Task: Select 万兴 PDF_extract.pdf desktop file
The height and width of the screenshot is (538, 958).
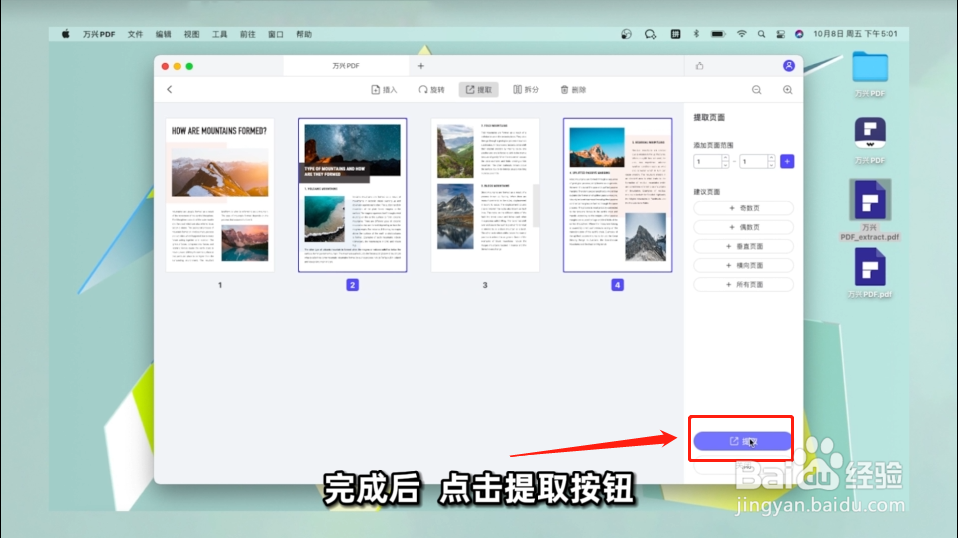Action: (x=870, y=210)
